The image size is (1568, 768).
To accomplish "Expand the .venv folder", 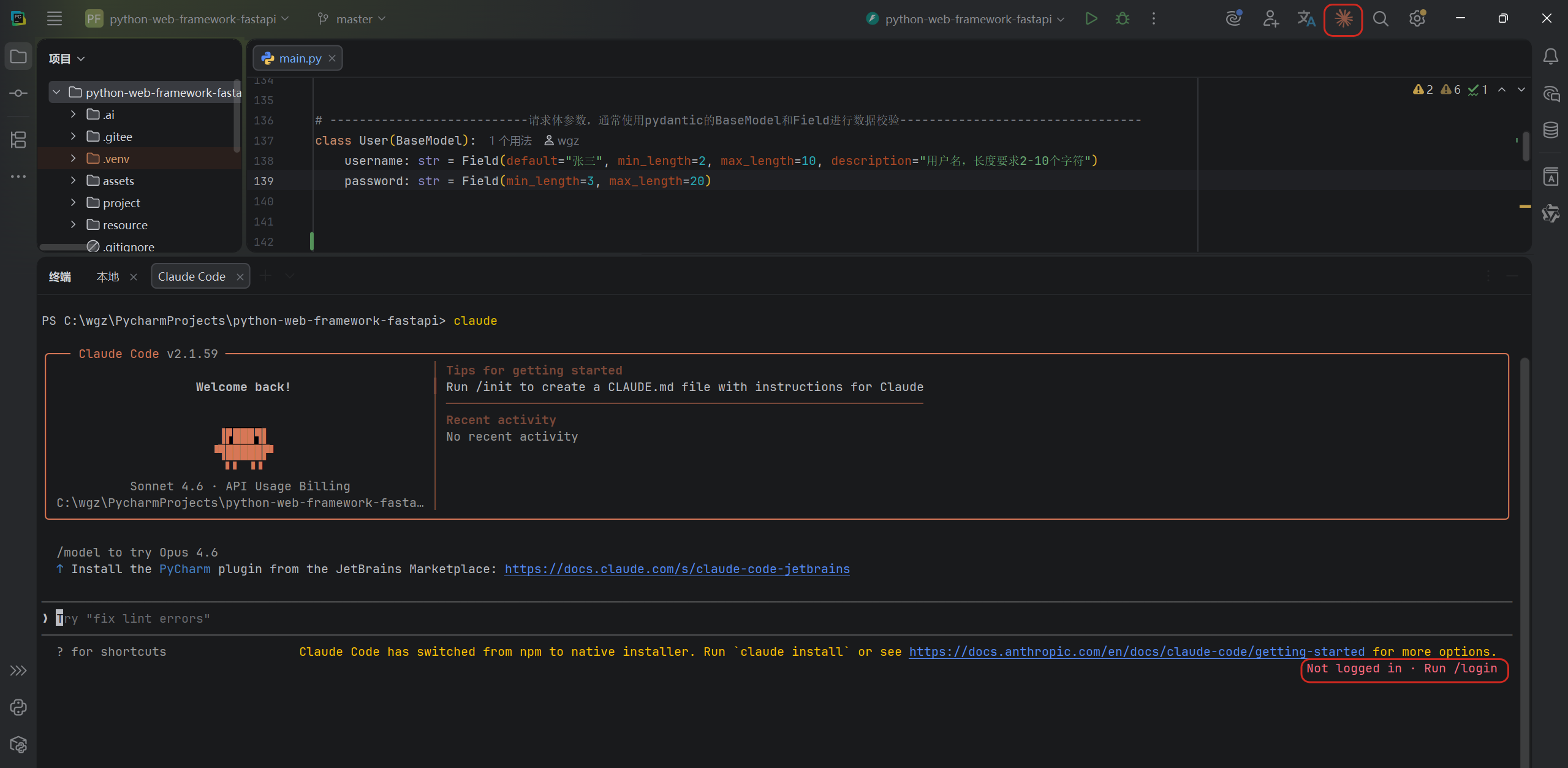I will point(73,159).
